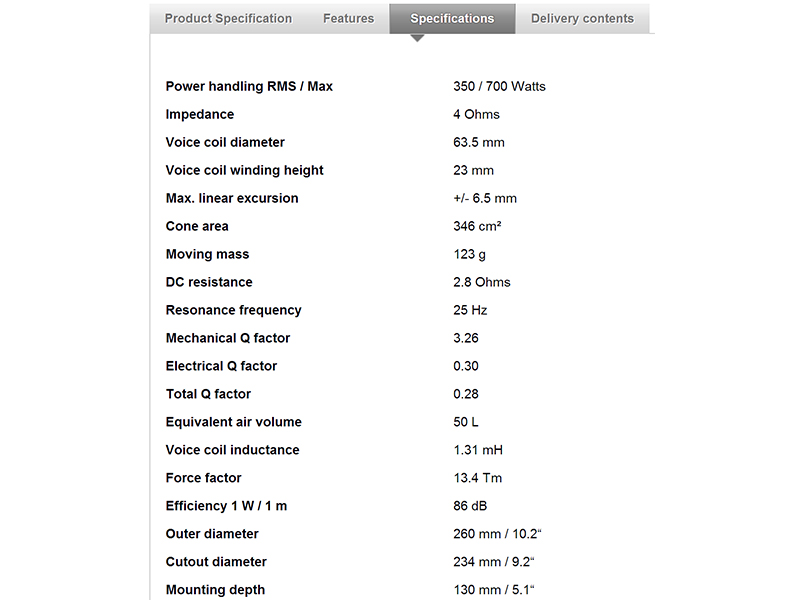Click the Max. linear excursion label

(232, 198)
